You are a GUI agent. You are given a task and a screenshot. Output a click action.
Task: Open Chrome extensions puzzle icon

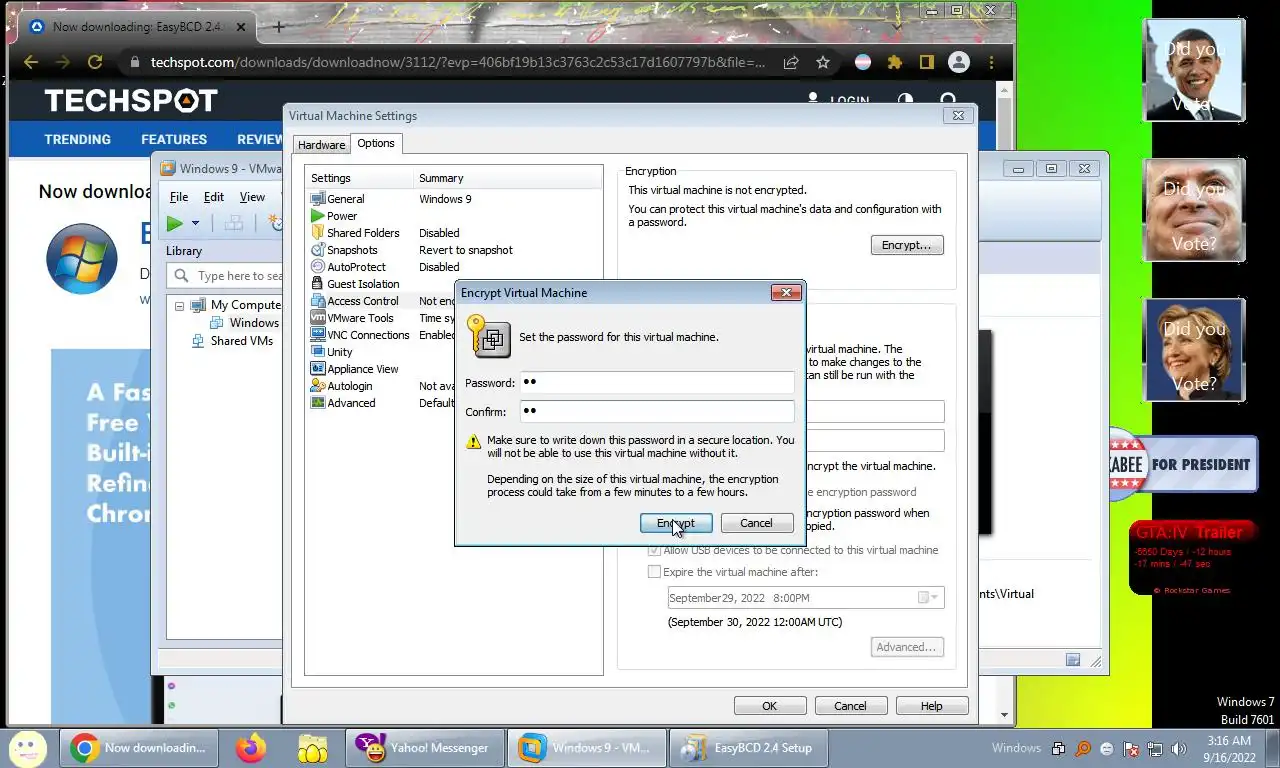tap(895, 62)
